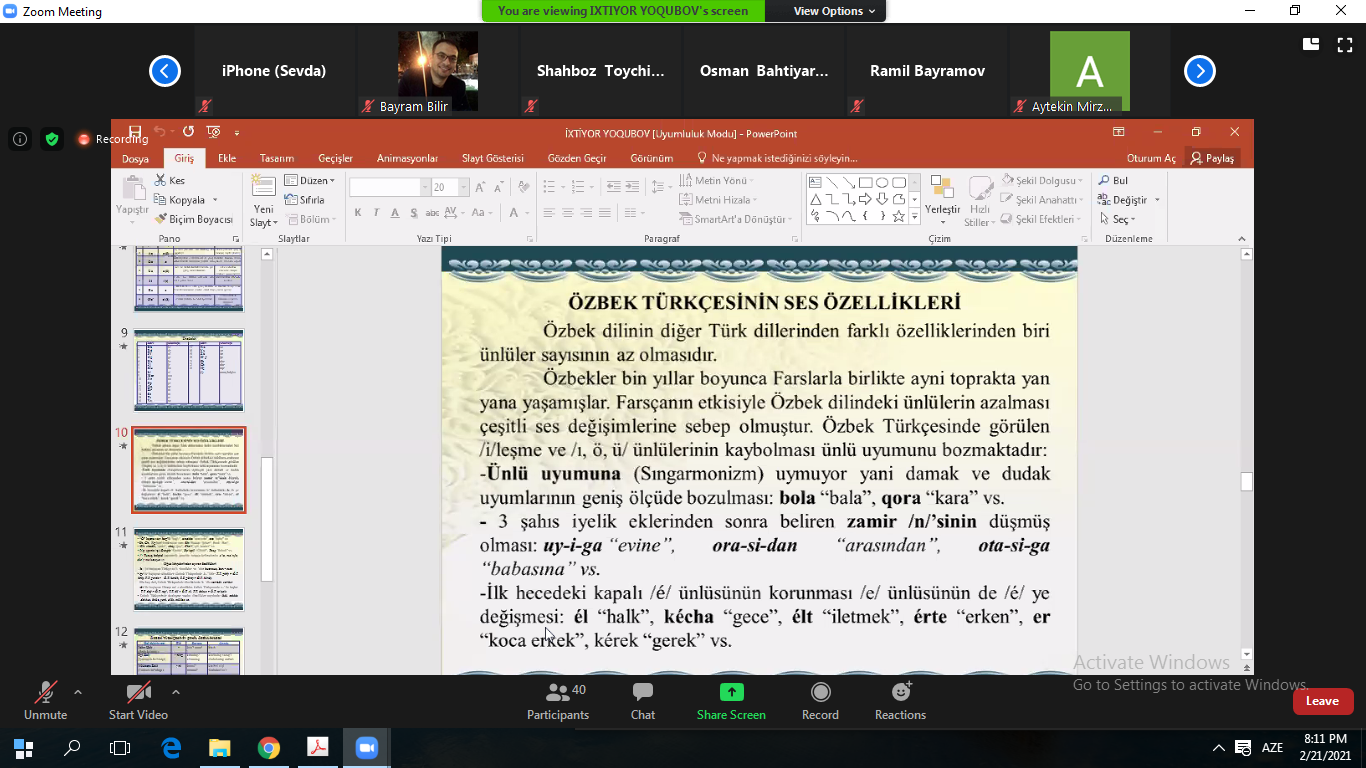1366x768 pixels.
Task: Expand the Kopyala copy dropdown arrow
Action: click(215, 200)
